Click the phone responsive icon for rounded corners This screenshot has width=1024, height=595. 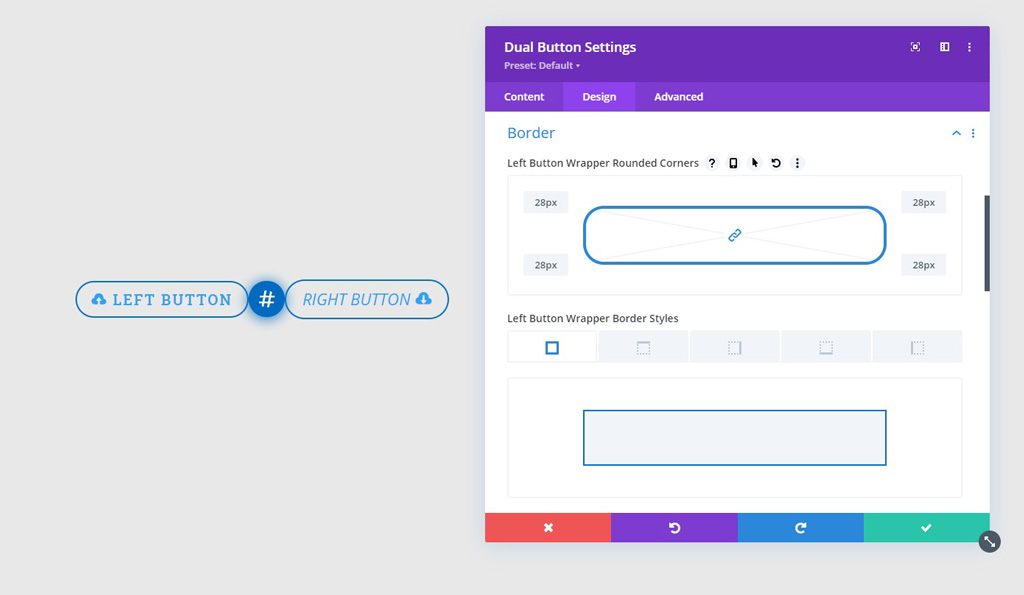[x=733, y=163]
